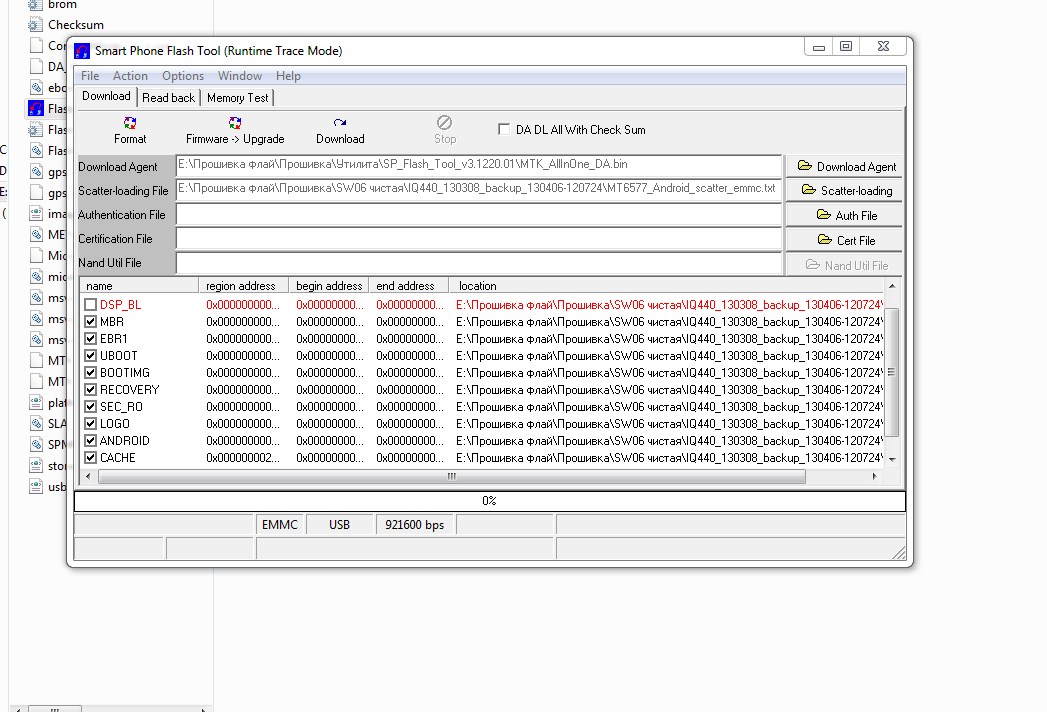Start Firmware -> Upgrade from toolbar
The image size is (1047, 712).
[235, 123]
